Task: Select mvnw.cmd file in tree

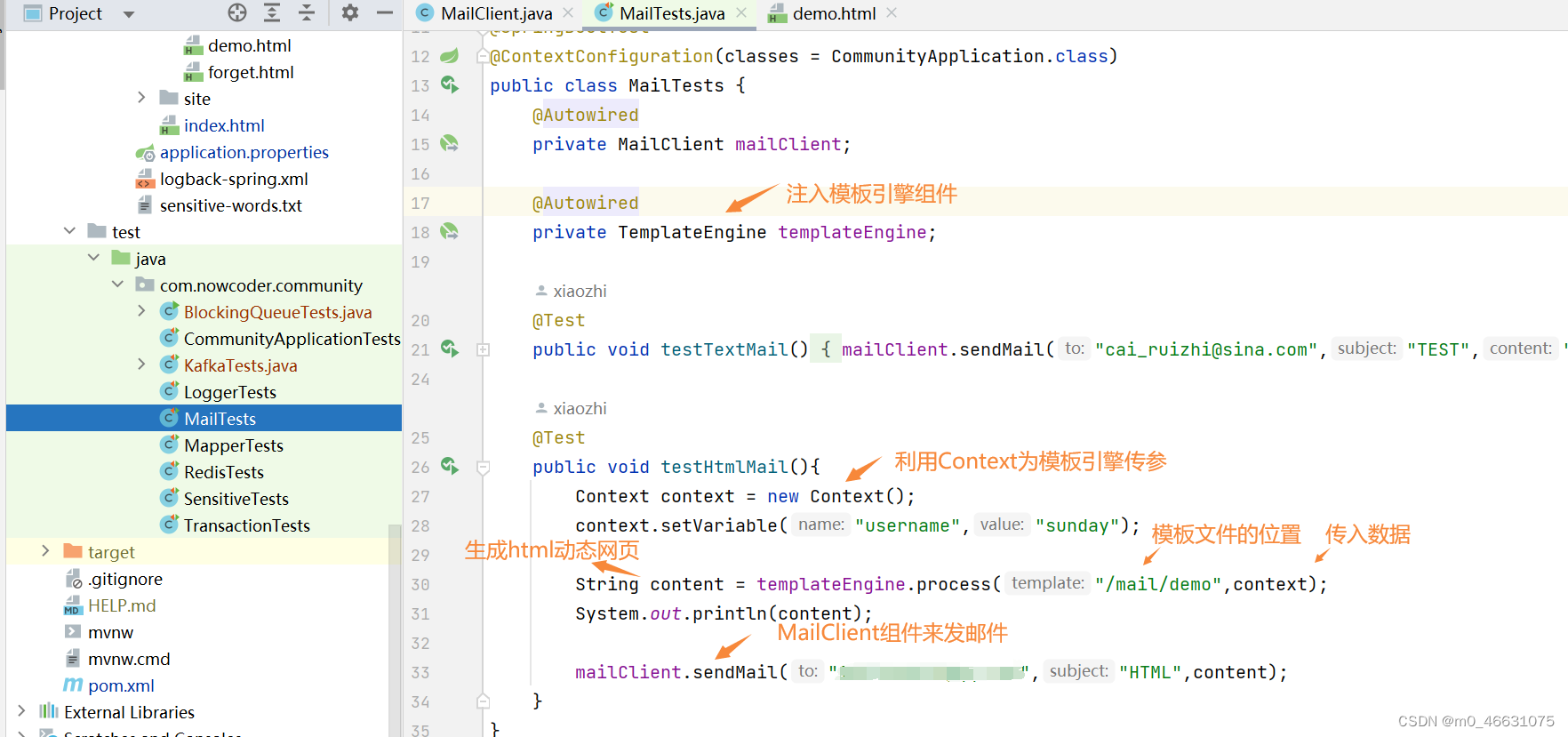Action: click(x=129, y=659)
